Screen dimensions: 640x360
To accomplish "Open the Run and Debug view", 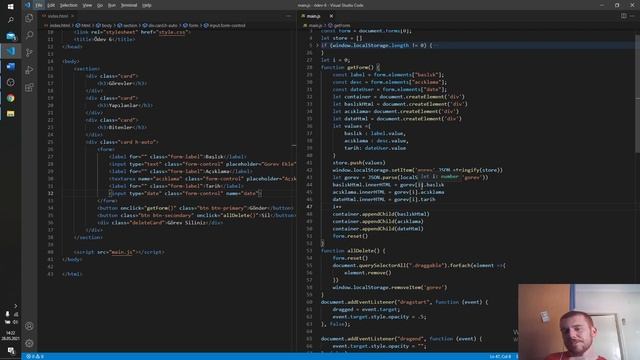I will 29,70.
